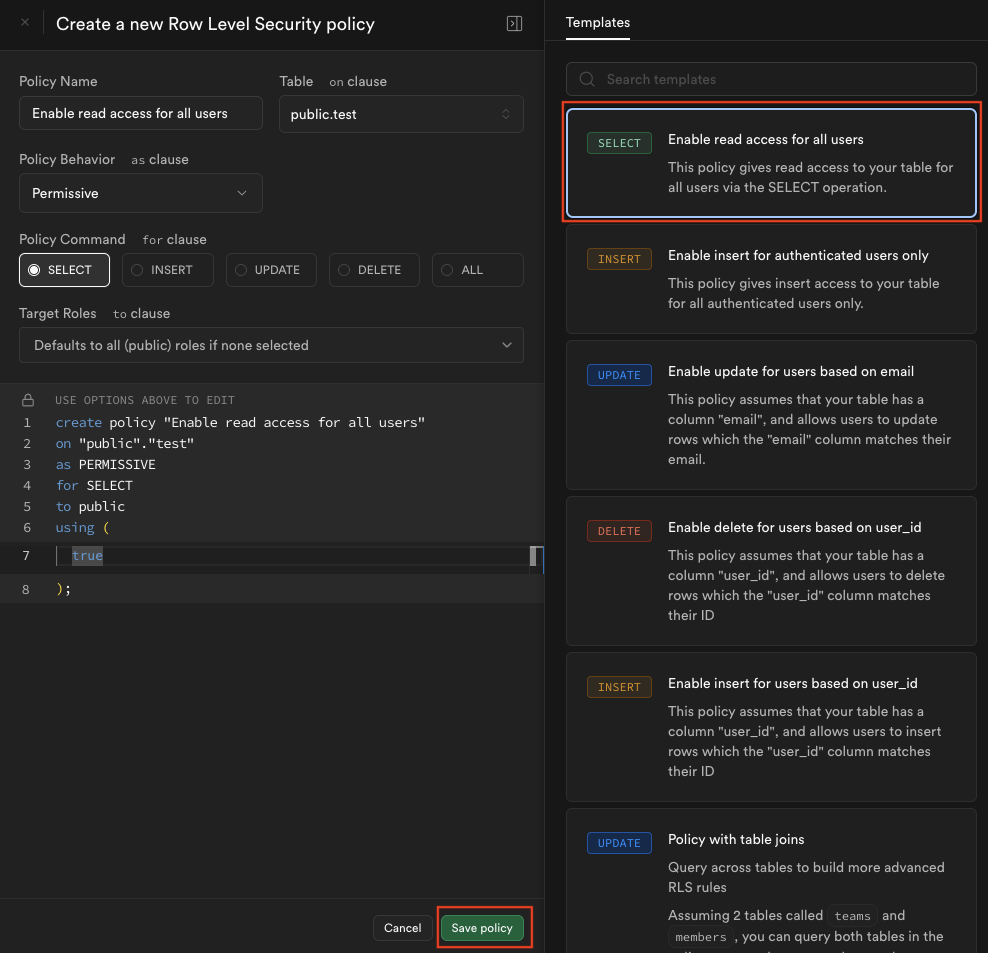Viewport: 988px width, 953px height.
Task: Close the policy creation panel with X
Action: tap(25, 23)
